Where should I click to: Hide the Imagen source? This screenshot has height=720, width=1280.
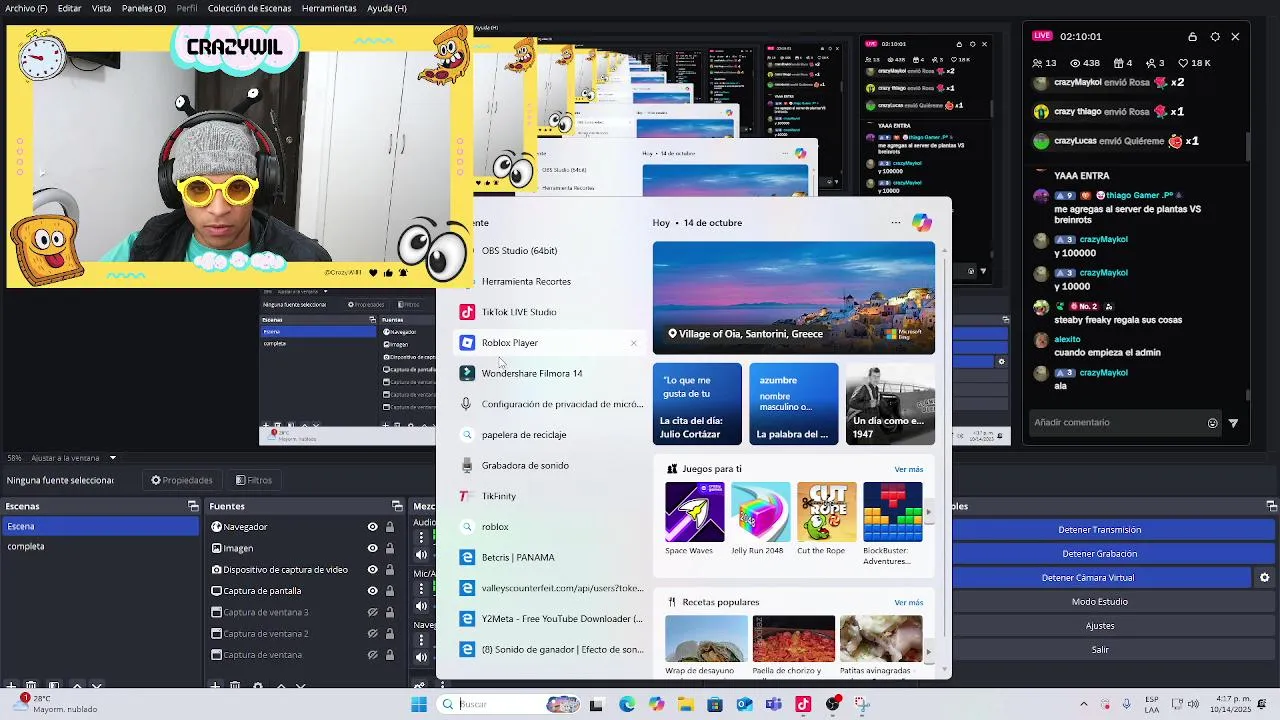(373, 549)
